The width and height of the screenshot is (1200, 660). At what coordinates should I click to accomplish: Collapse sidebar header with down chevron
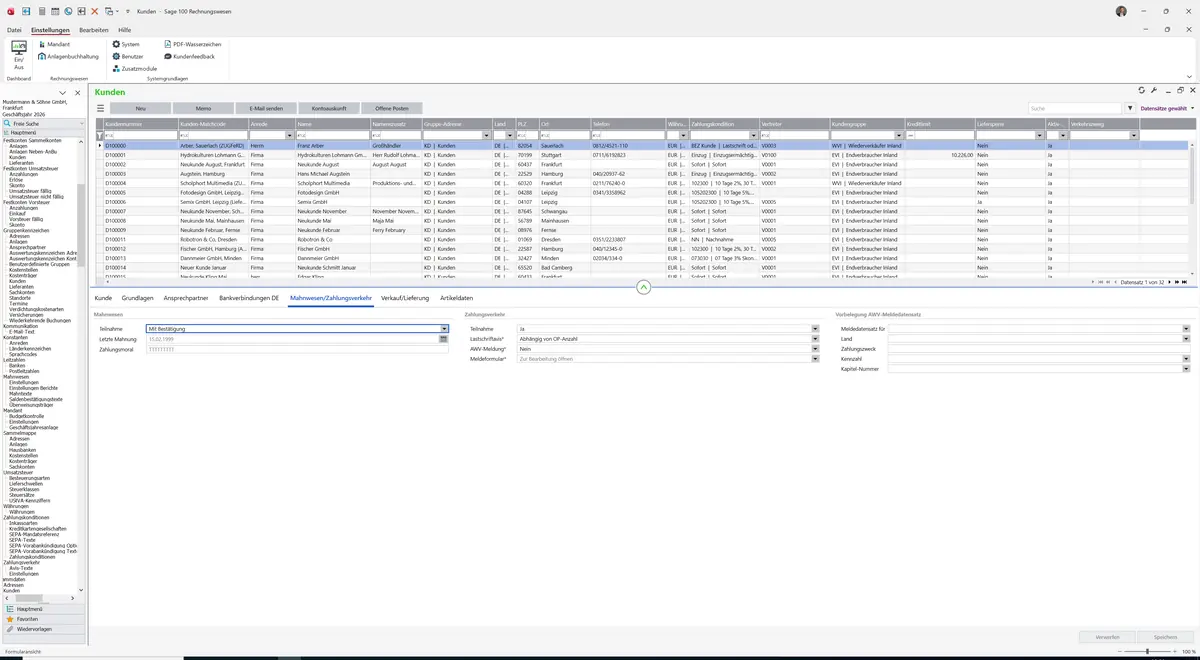coord(62,92)
